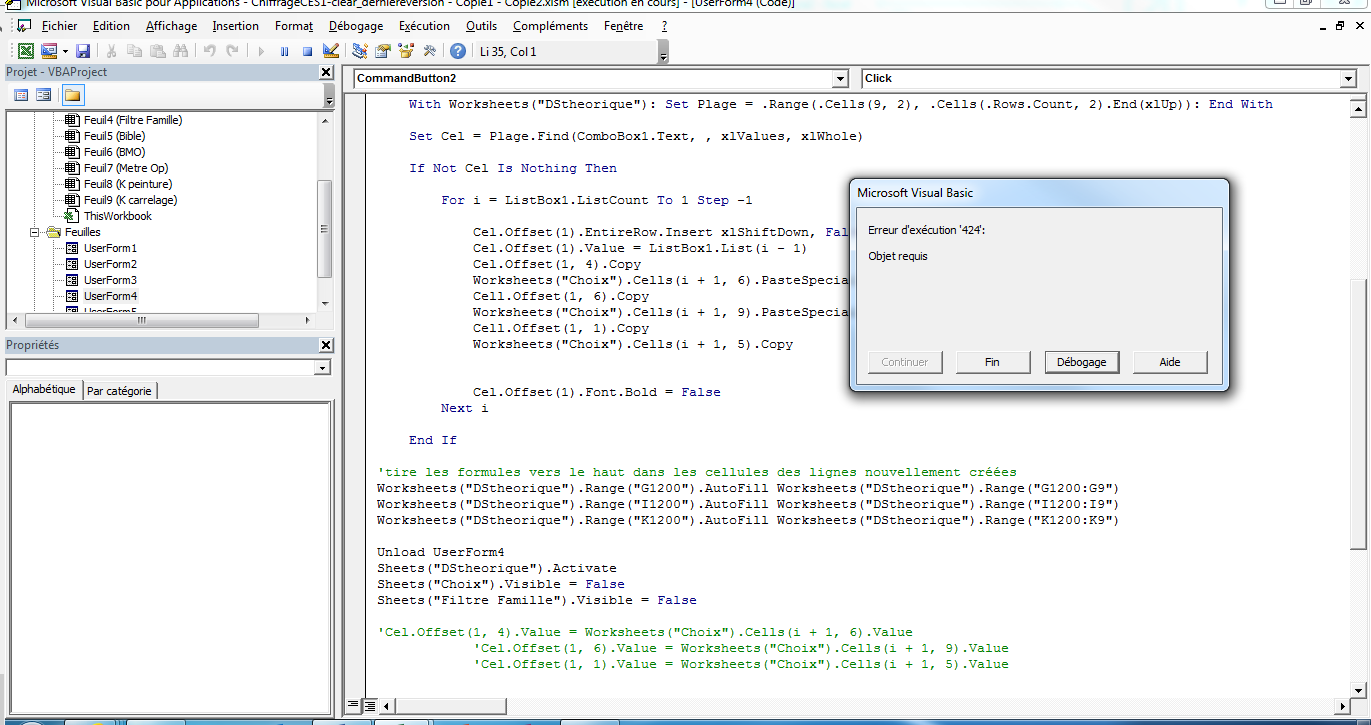The width and height of the screenshot is (1371, 725).
Task: Toggle Folders view in Project panel
Action: point(73,95)
